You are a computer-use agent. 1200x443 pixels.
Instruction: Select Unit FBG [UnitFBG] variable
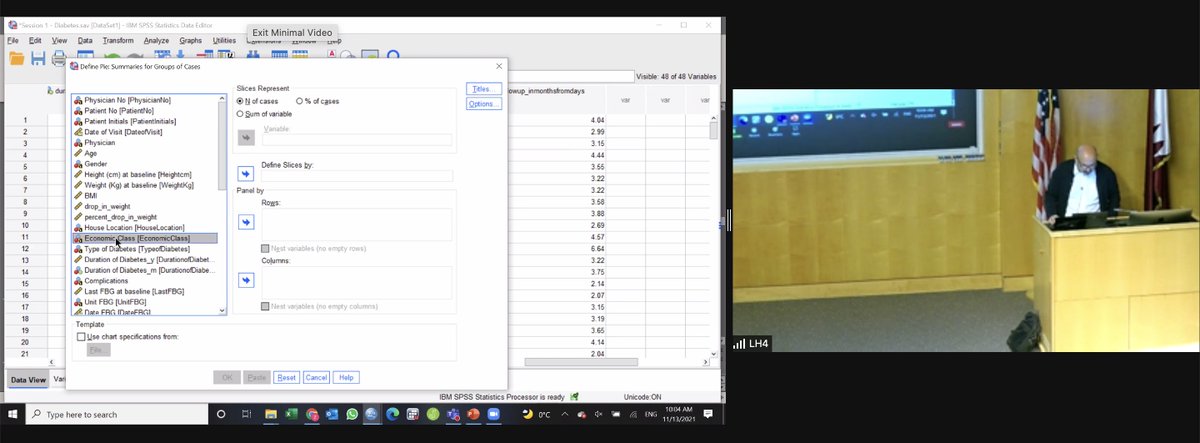coord(116,302)
